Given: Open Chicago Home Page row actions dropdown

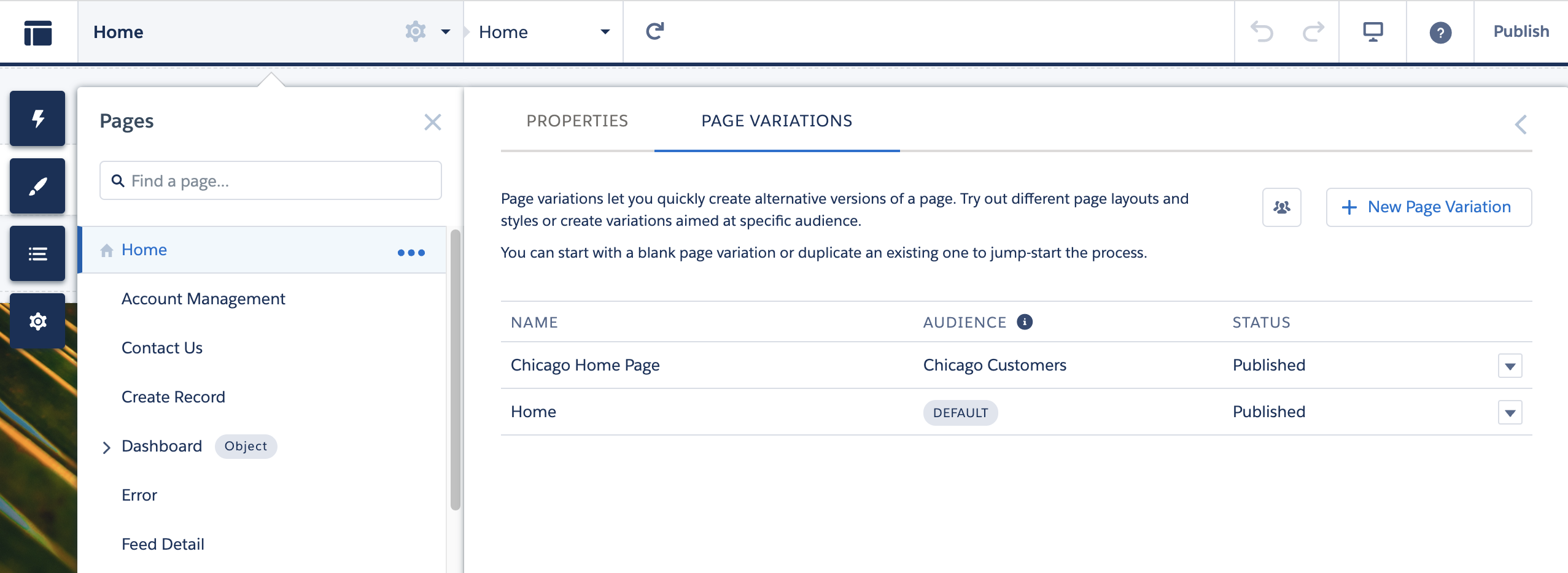Looking at the screenshot, I should click(1510, 366).
